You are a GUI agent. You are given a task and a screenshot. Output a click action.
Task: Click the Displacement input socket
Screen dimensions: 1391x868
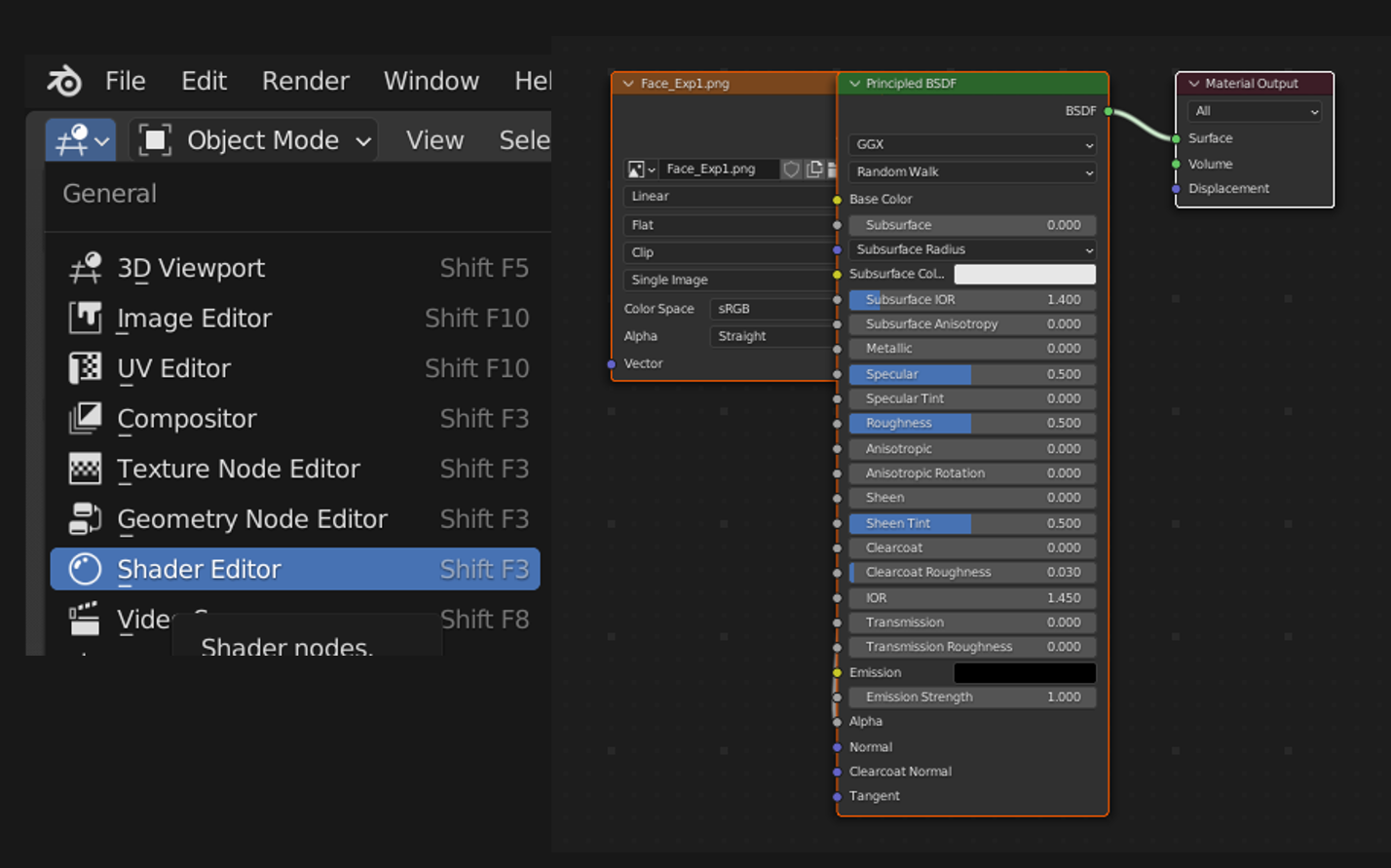1176,189
